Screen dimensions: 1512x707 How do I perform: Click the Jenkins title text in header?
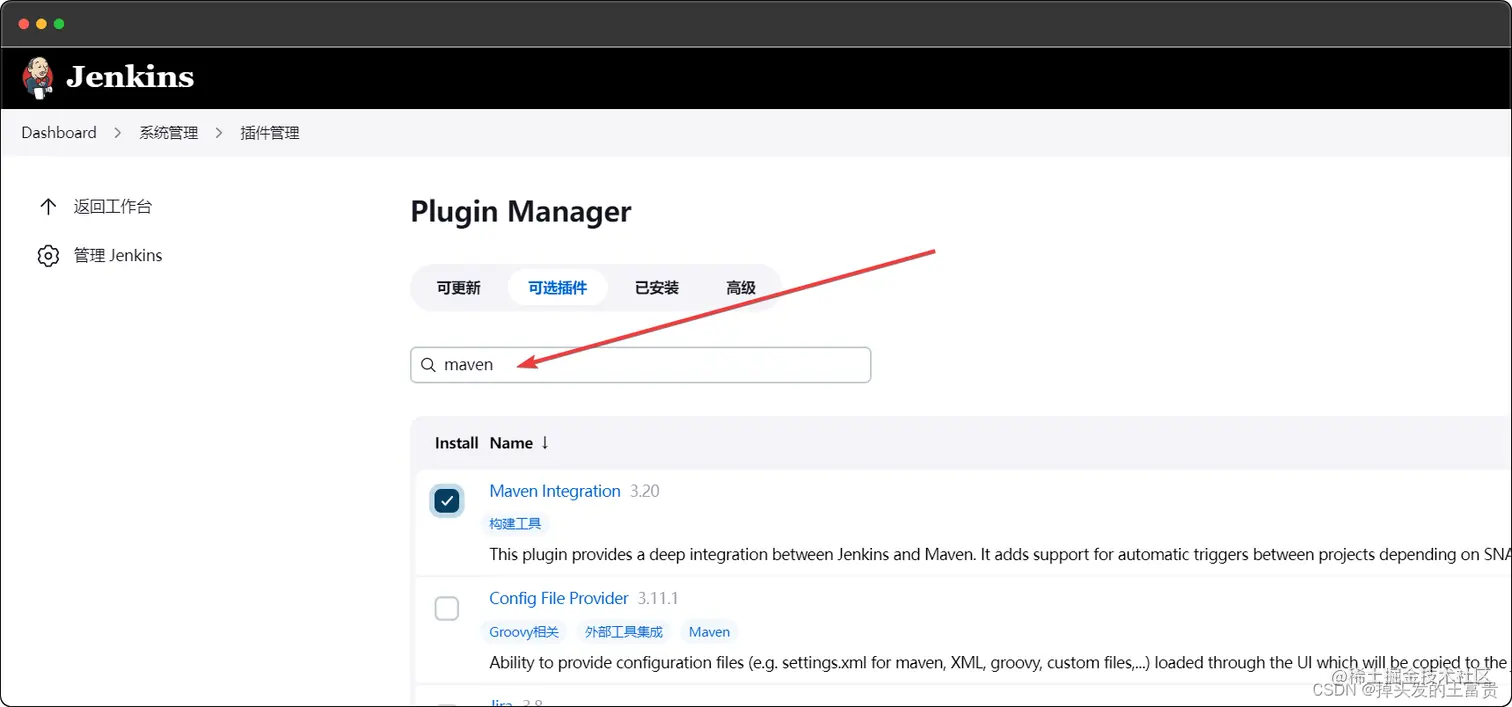tap(130, 77)
